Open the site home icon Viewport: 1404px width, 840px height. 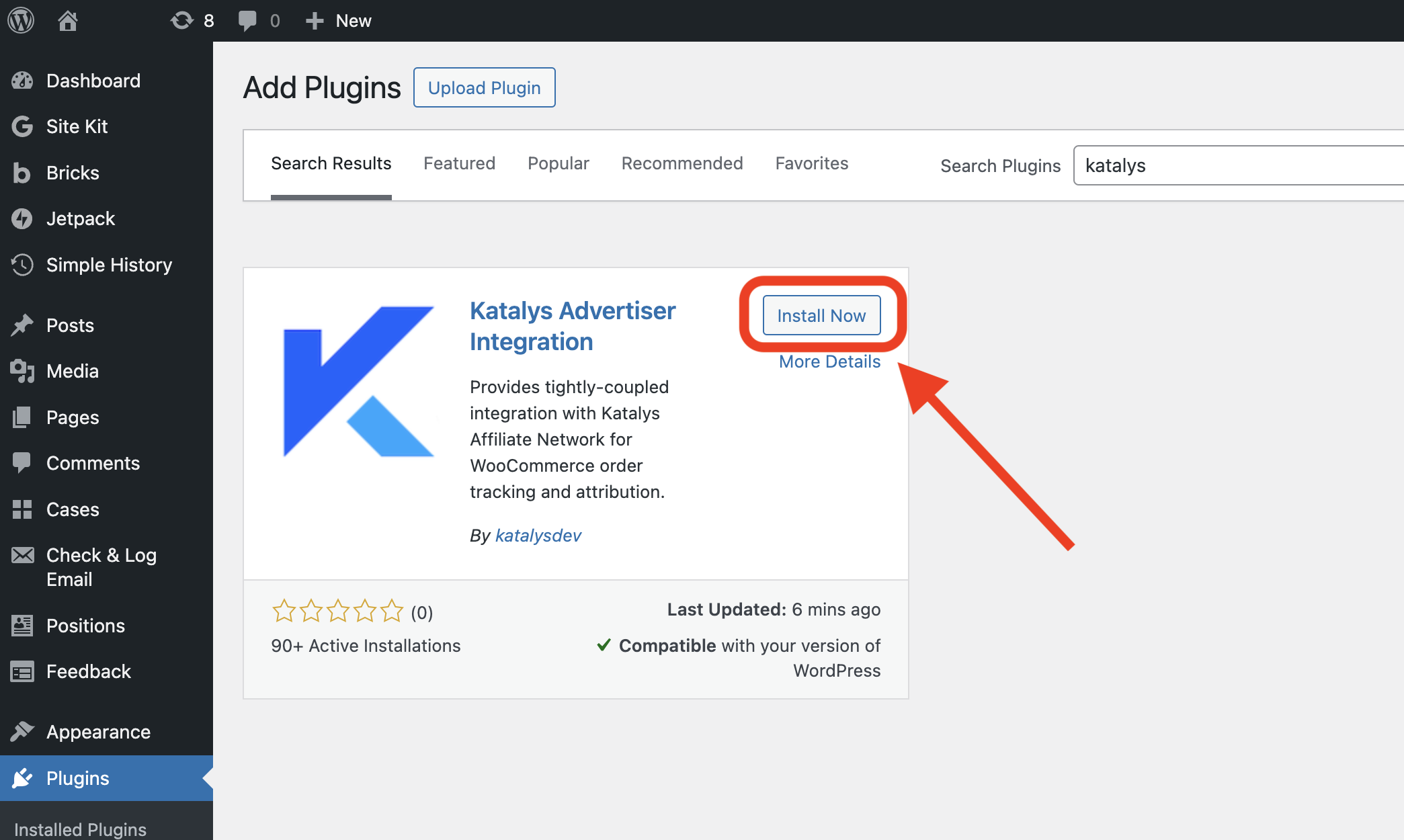click(x=67, y=21)
